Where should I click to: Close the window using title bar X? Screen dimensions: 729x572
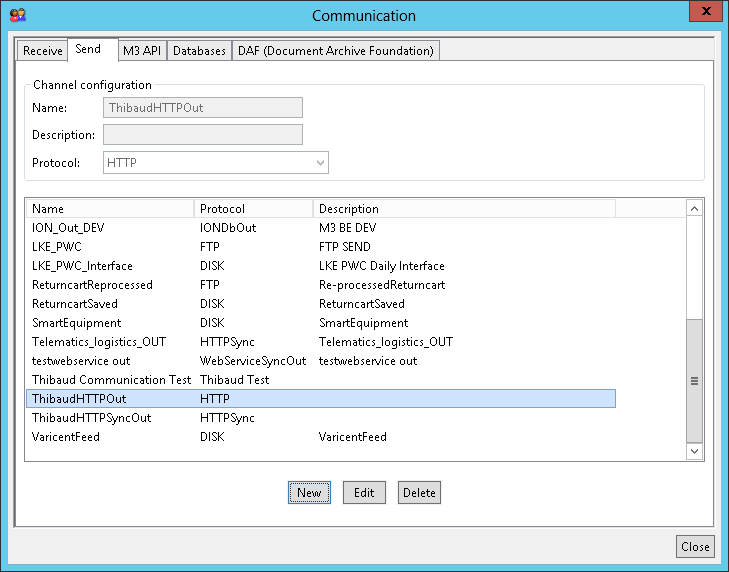click(x=706, y=12)
